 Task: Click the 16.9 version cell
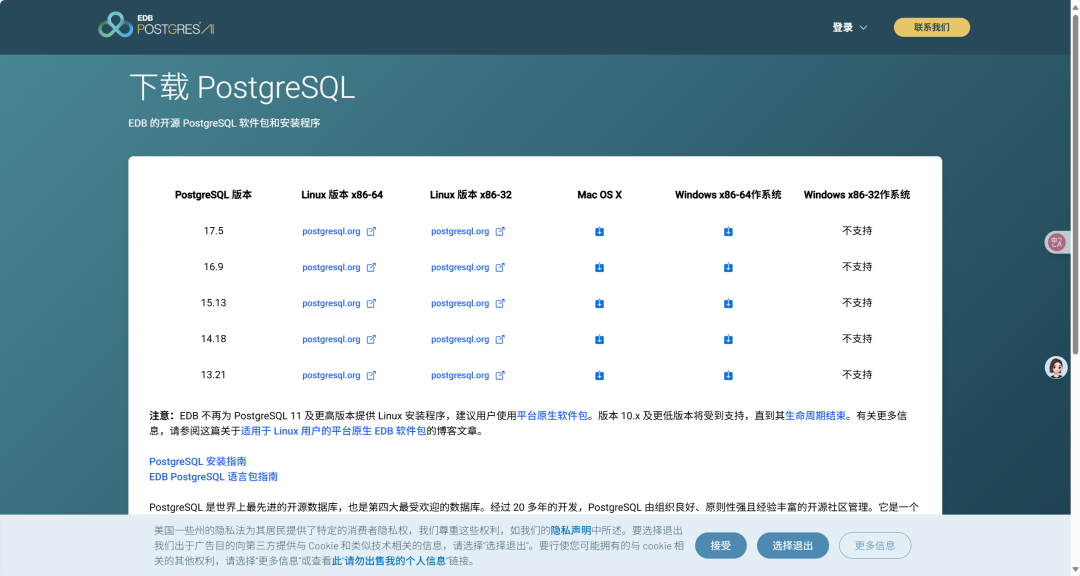pyautogui.click(x=214, y=267)
